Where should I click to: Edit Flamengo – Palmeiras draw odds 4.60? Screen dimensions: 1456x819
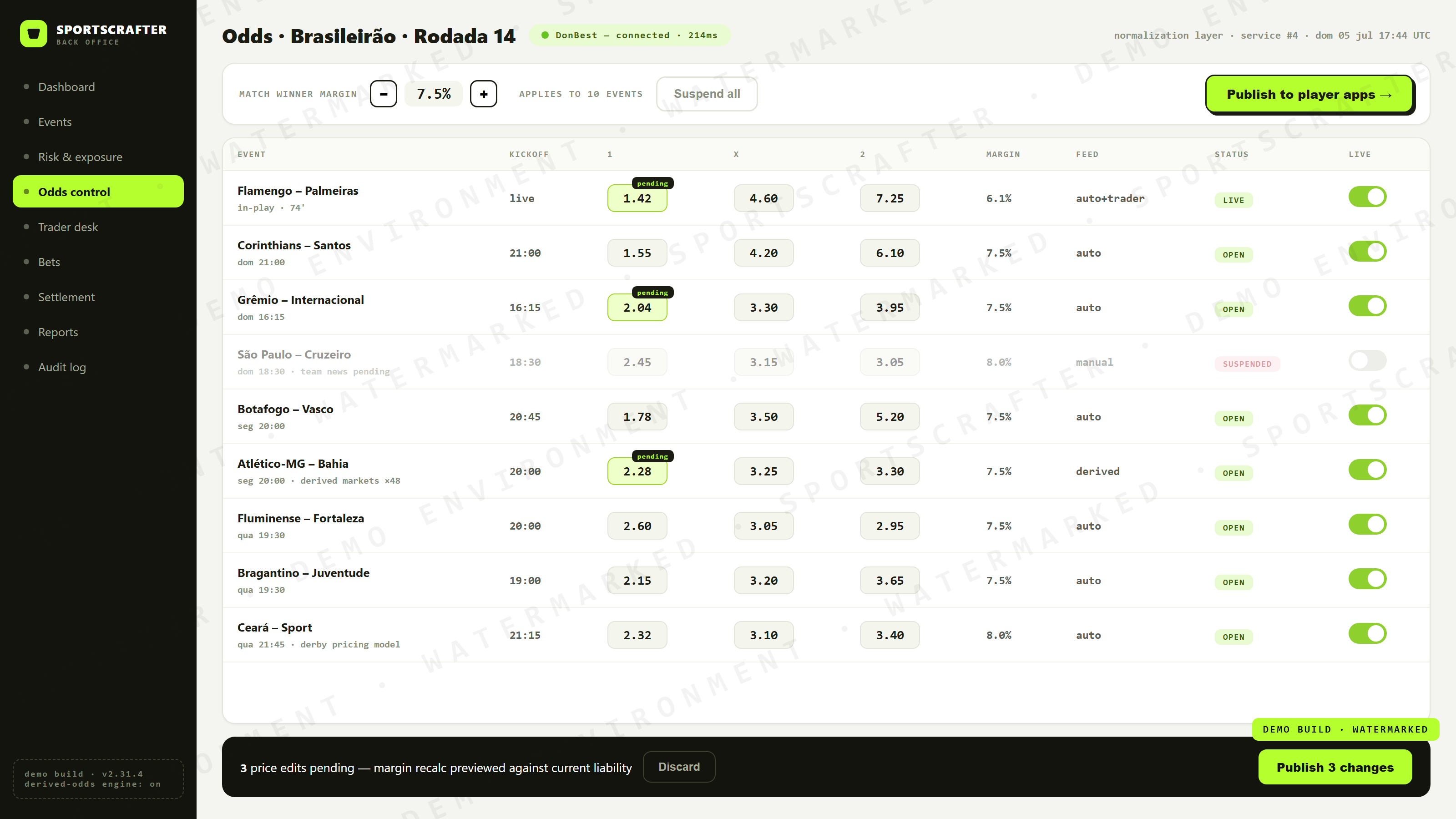(x=763, y=198)
